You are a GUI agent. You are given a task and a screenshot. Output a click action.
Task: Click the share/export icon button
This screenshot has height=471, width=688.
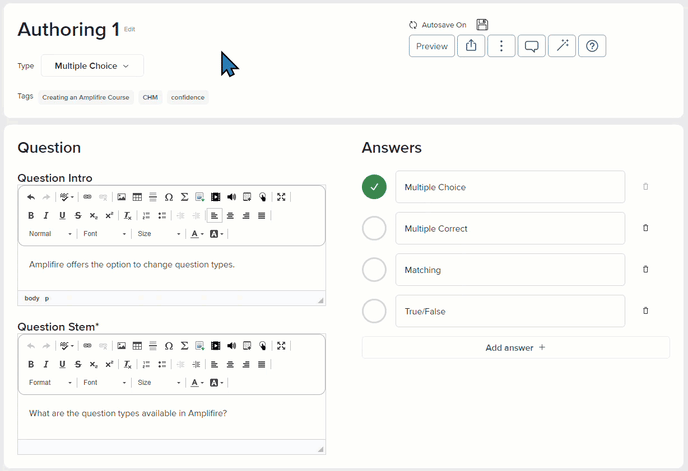click(x=471, y=46)
